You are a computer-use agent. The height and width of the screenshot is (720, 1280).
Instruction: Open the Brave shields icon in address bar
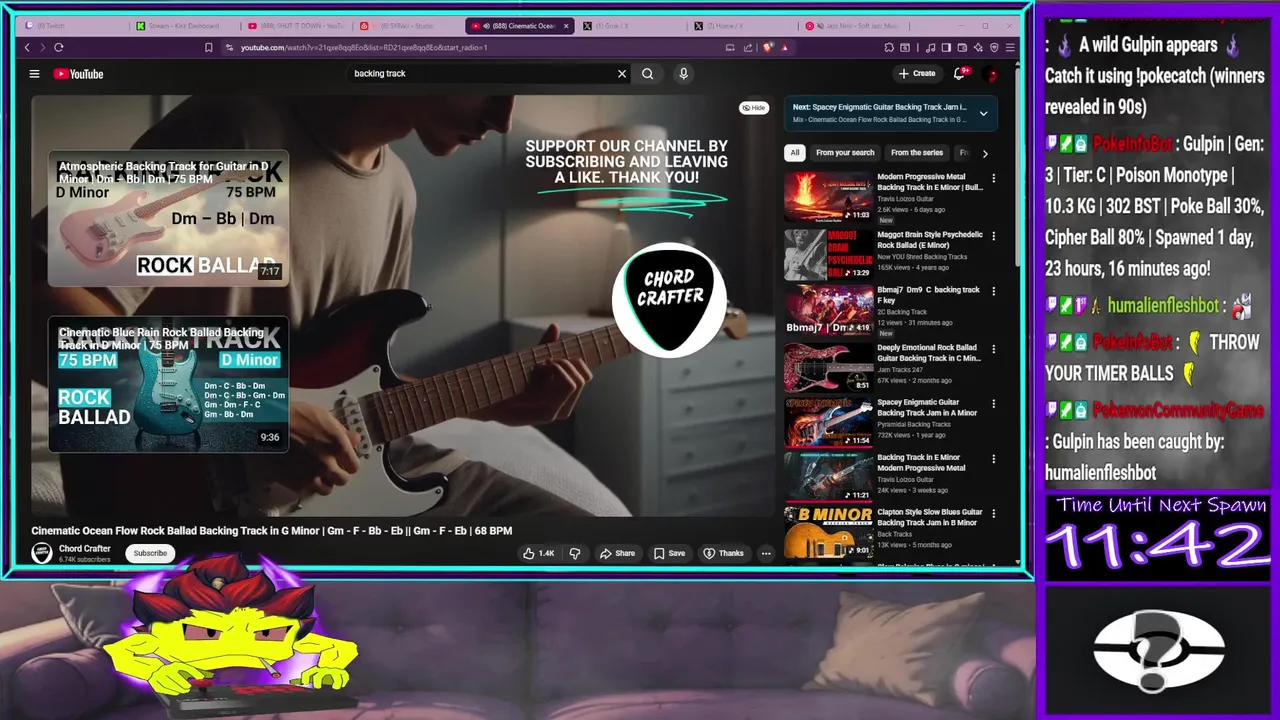click(x=768, y=47)
